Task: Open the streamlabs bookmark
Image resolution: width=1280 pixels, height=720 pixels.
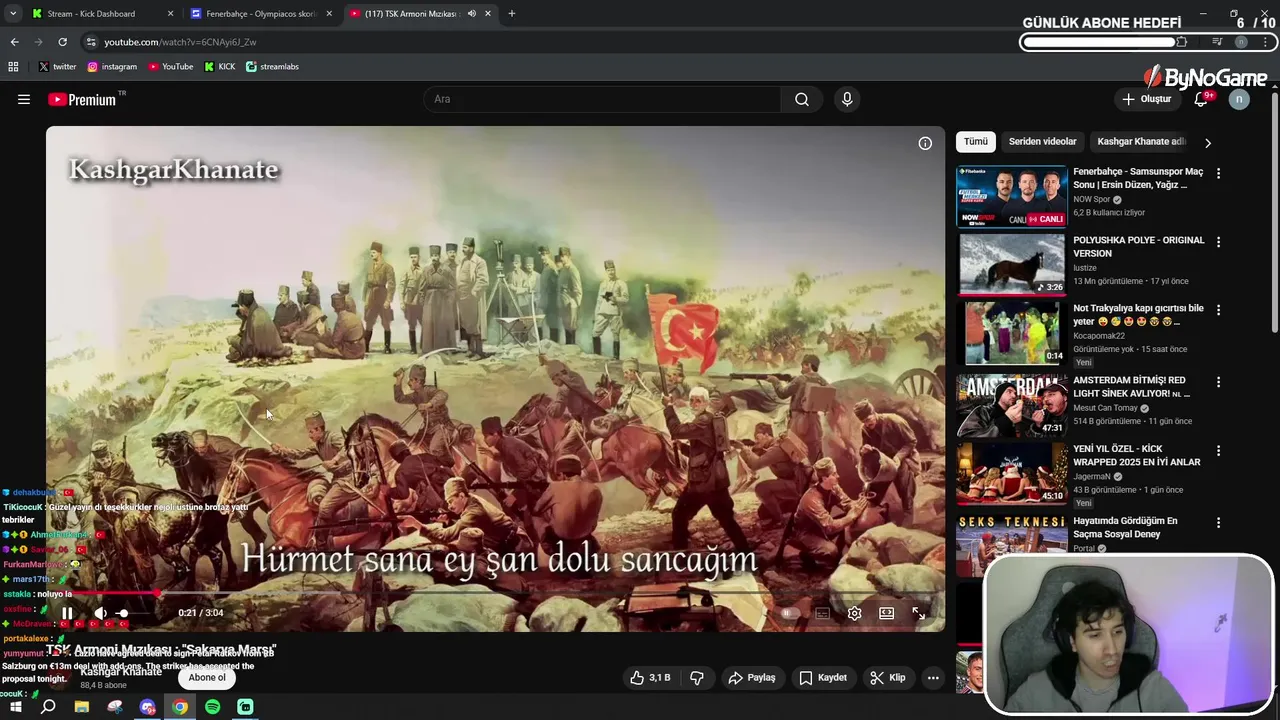Action: coord(272,67)
